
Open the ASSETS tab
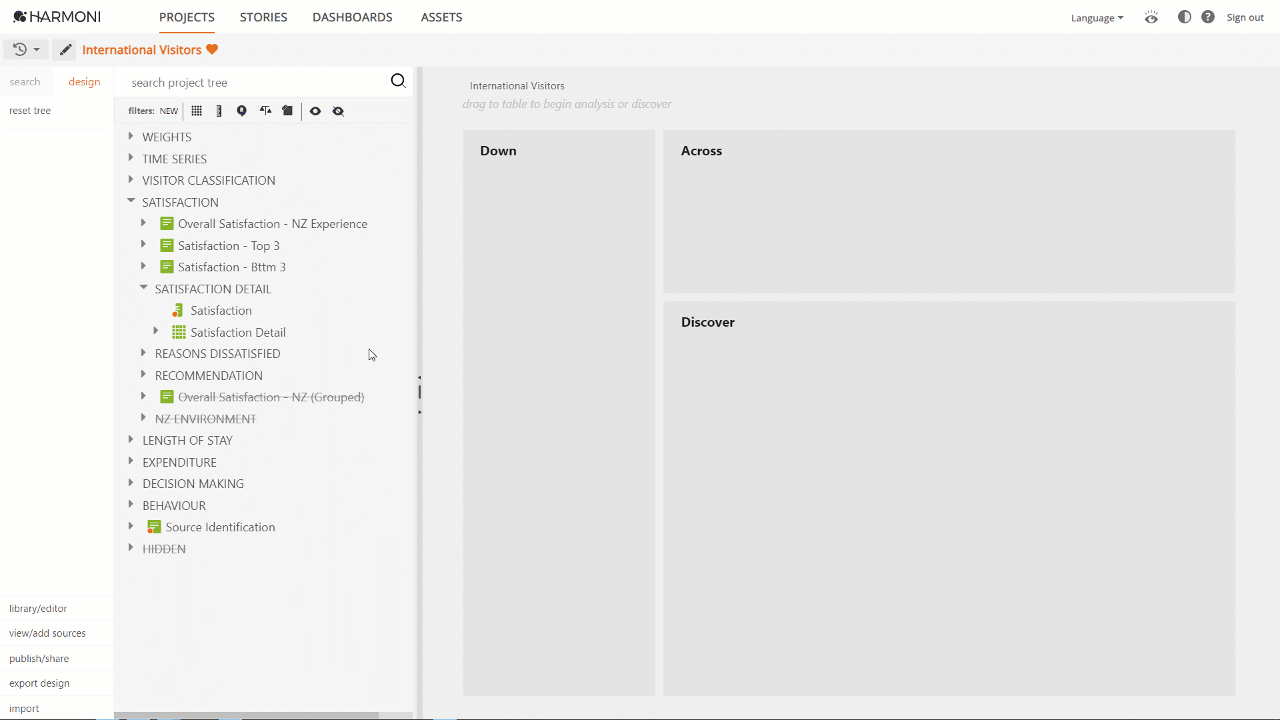441,17
